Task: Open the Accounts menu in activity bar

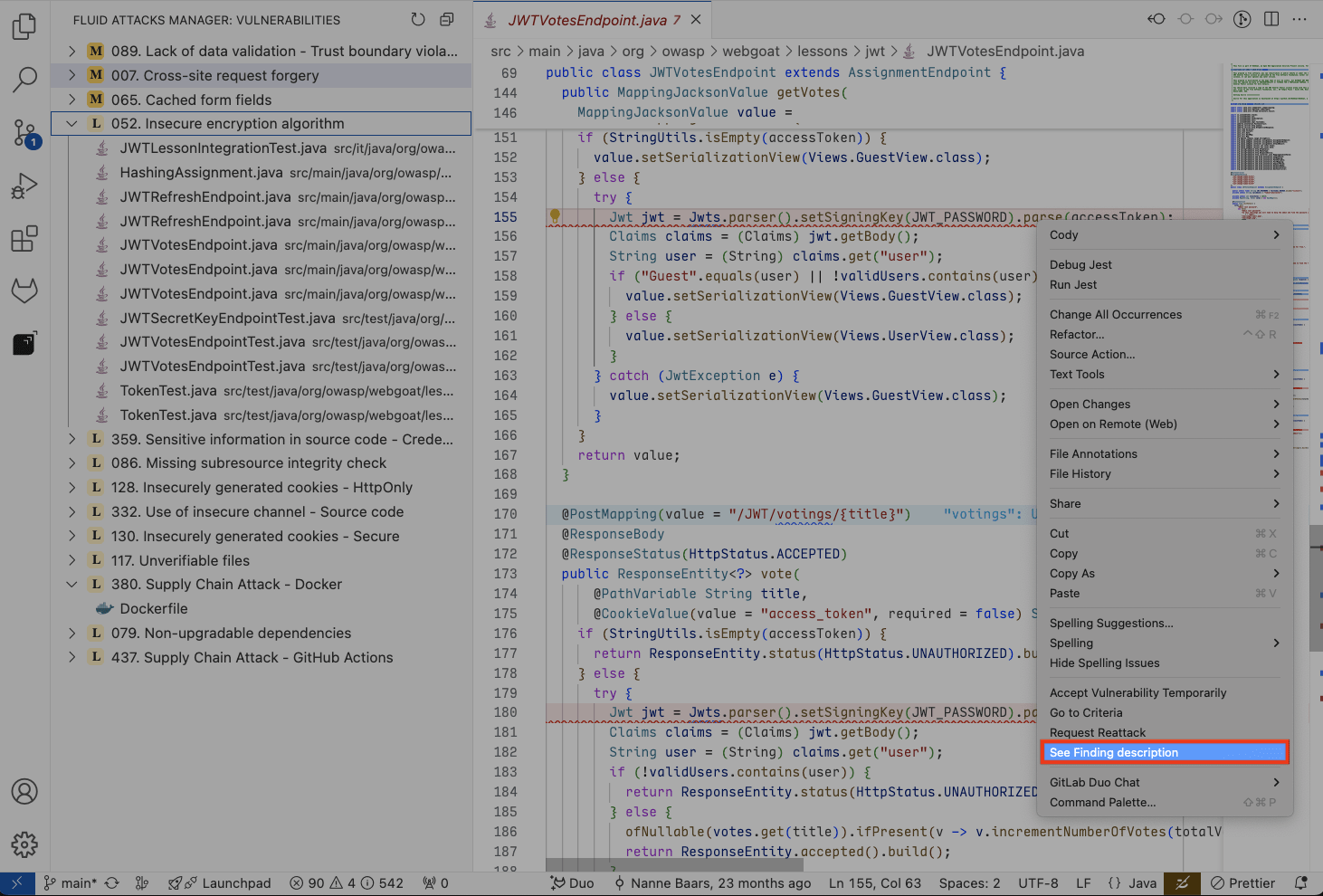Action: coord(24,792)
